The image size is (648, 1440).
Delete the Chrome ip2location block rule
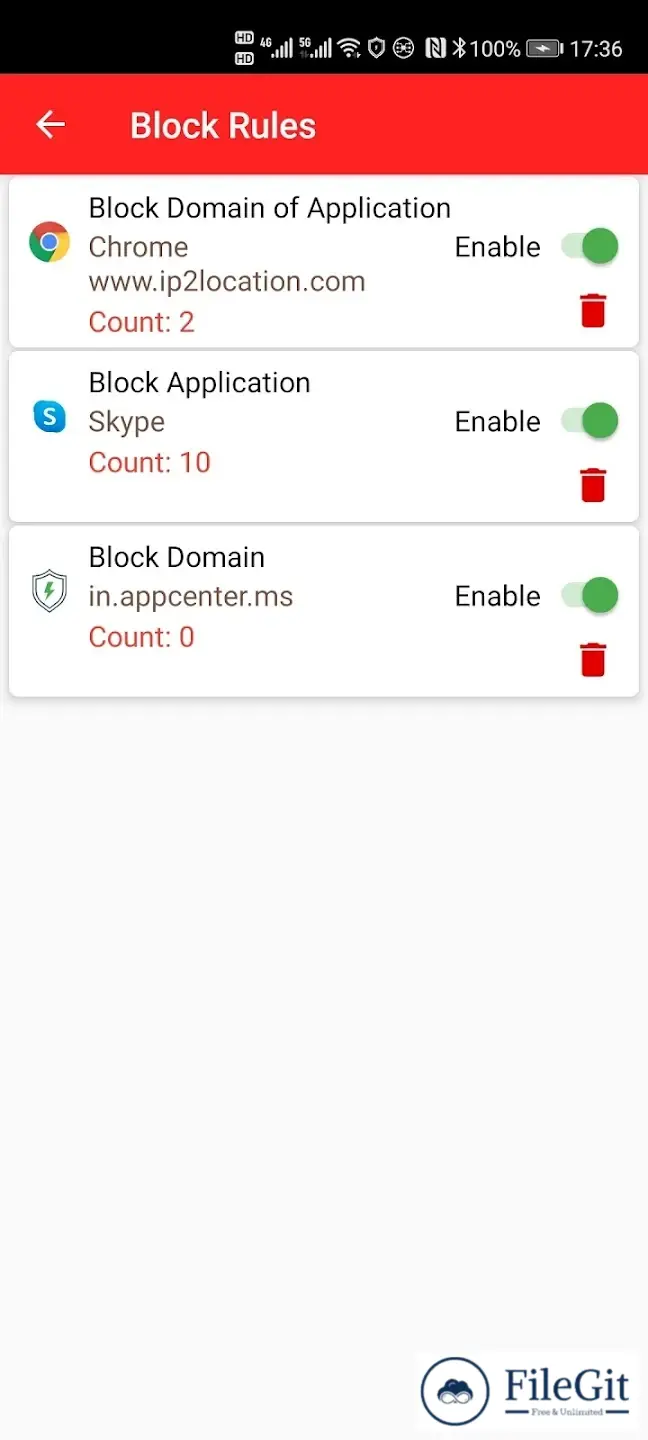[593, 310]
